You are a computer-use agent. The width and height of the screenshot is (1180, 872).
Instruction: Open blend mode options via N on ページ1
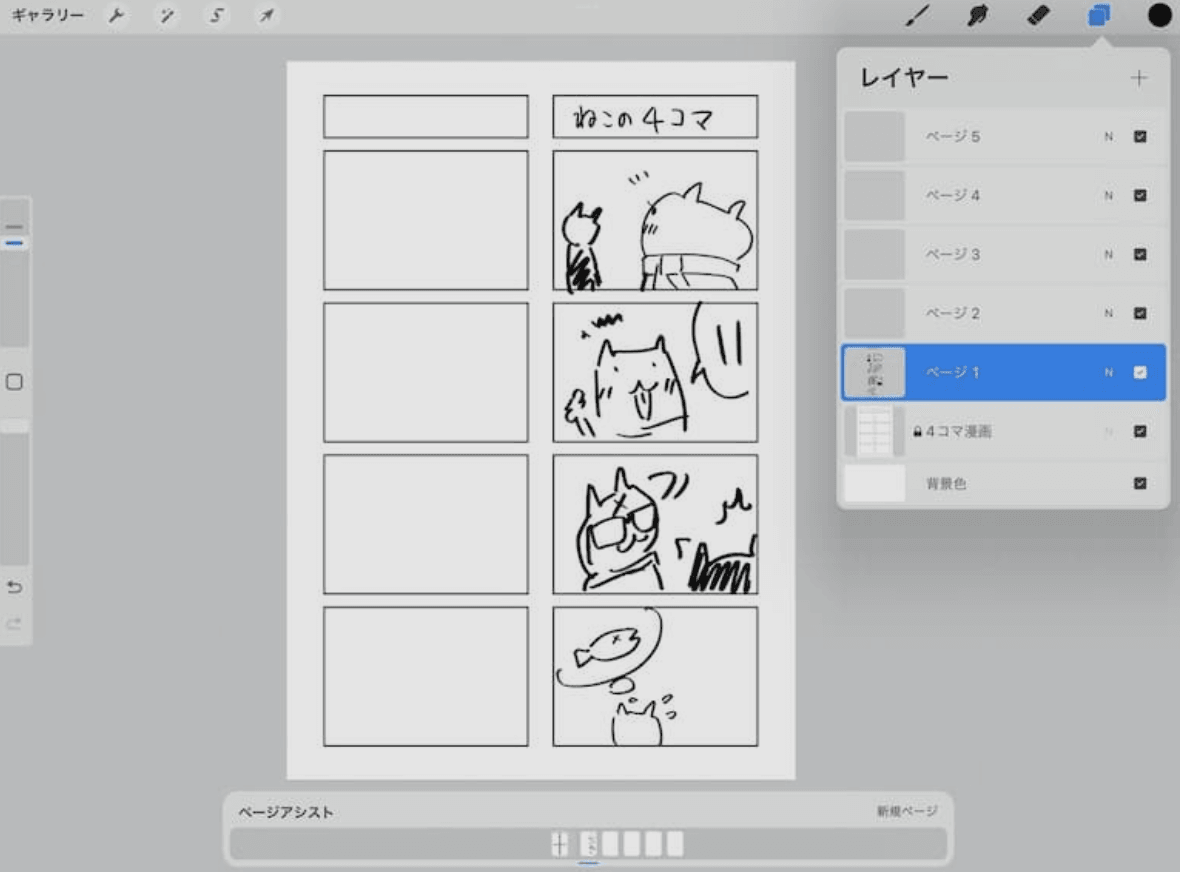point(1107,371)
